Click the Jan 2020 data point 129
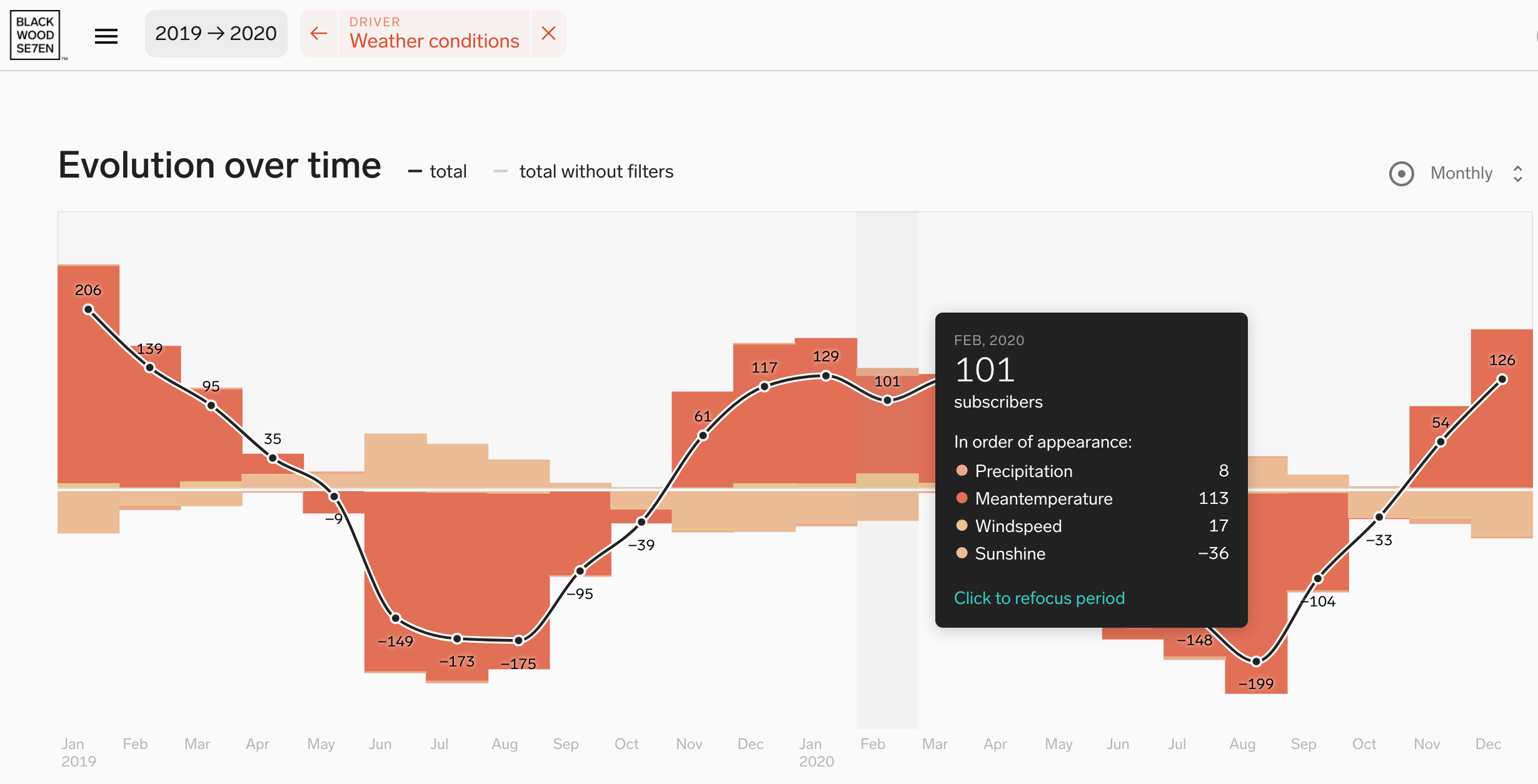The image size is (1538, 784). click(x=826, y=376)
